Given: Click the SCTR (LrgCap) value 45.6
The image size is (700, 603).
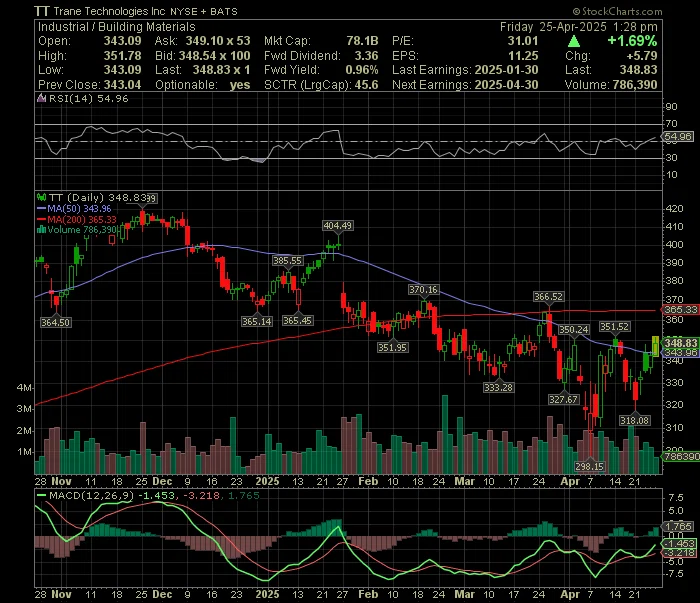Looking at the screenshot, I should coord(366,85).
